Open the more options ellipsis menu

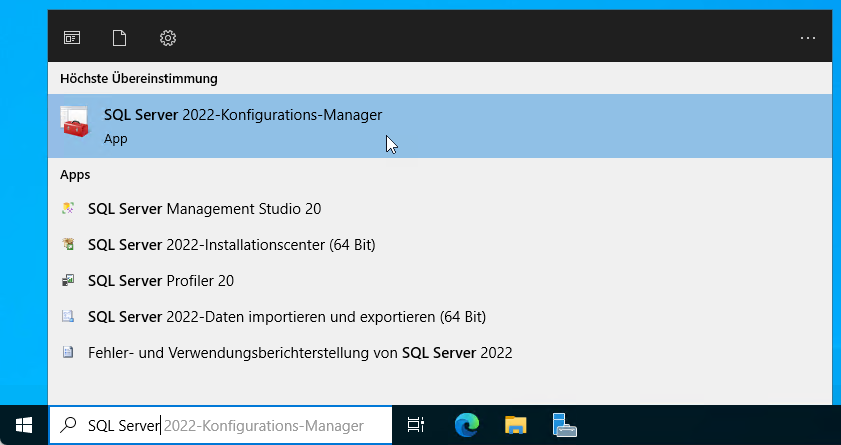pos(808,38)
